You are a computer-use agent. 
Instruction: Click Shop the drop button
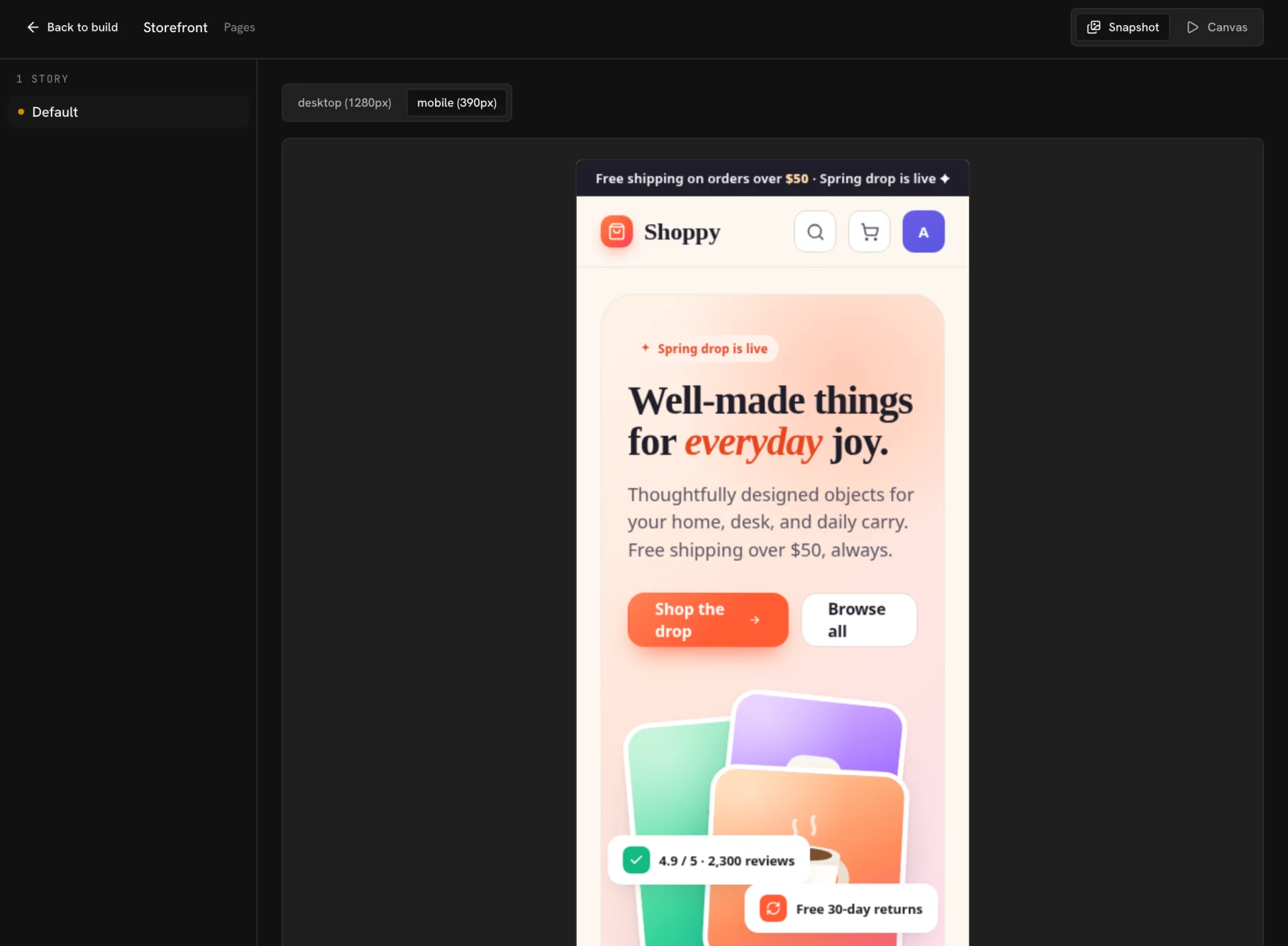708,620
